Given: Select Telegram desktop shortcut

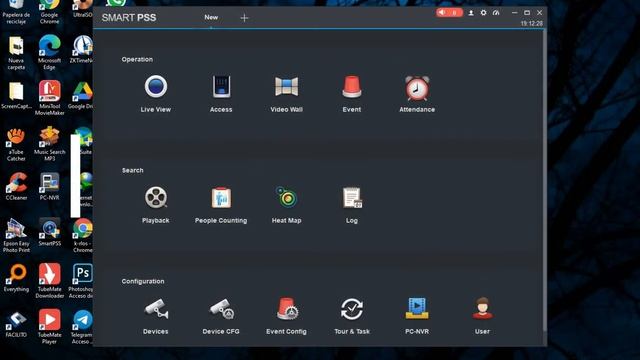Looking at the screenshot, I should pos(82,327).
